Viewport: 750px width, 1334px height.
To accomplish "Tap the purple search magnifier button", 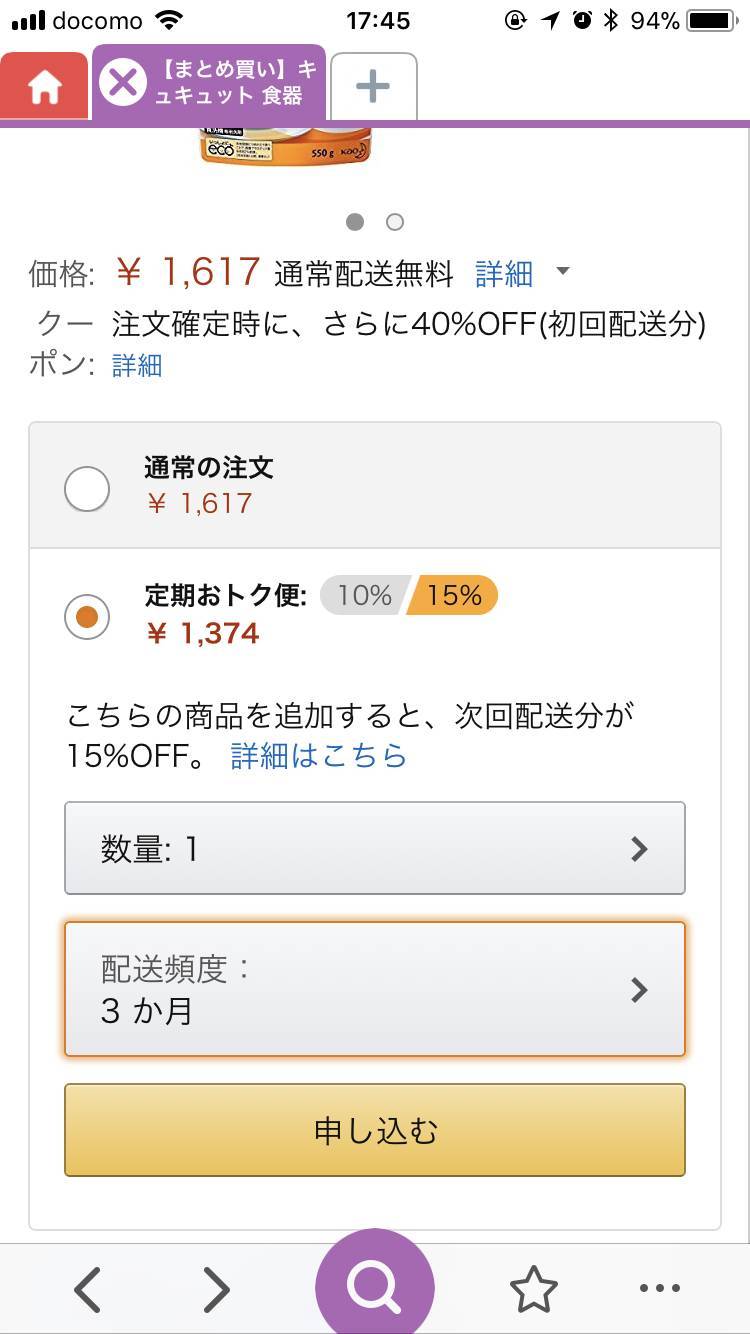I will [x=375, y=1287].
